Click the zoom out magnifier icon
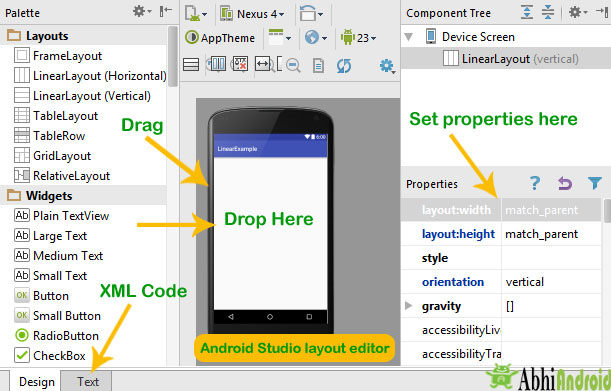 coord(293,65)
